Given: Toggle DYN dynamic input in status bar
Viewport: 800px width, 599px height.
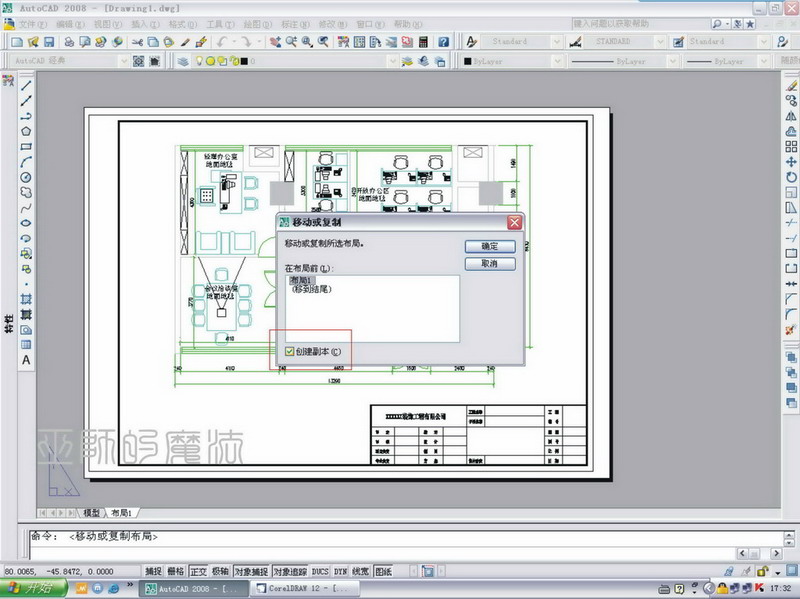Looking at the screenshot, I should pyautogui.click(x=340, y=571).
